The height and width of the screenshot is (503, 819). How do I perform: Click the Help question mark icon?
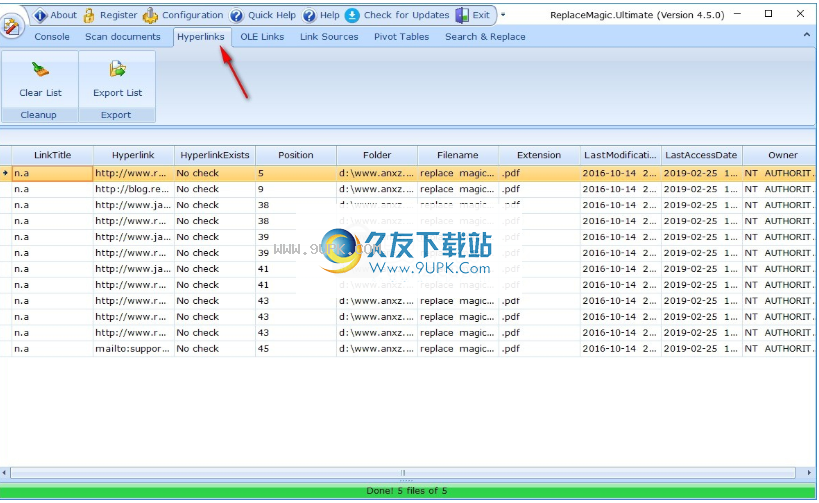coord(309,16)
